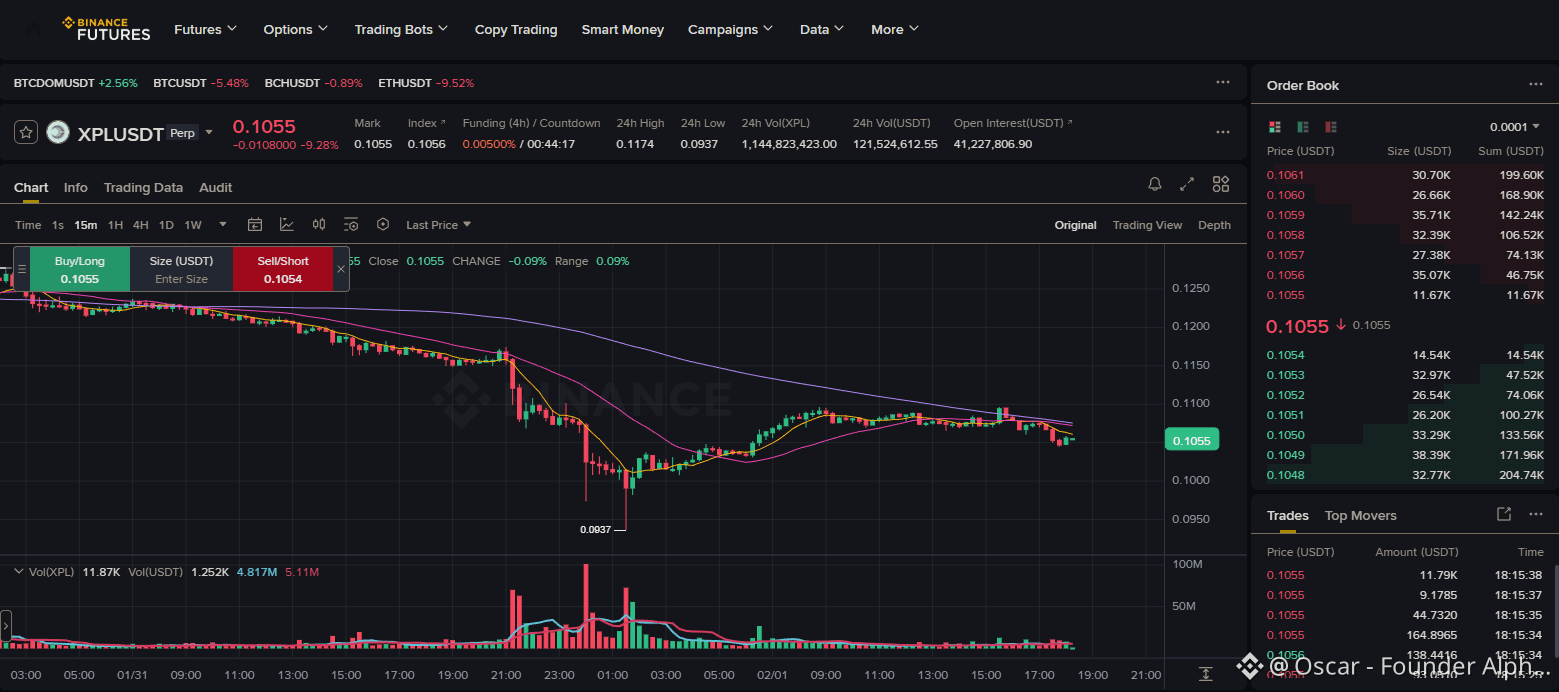The image size is (1559, 692).
Task: Select the 1D time interval
Action: [x=166, y=225]
